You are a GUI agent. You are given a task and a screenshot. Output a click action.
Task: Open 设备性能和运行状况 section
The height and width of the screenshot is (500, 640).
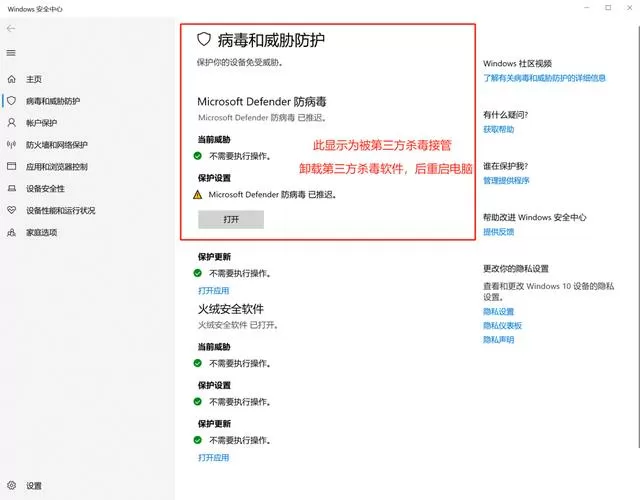[61, 211]
